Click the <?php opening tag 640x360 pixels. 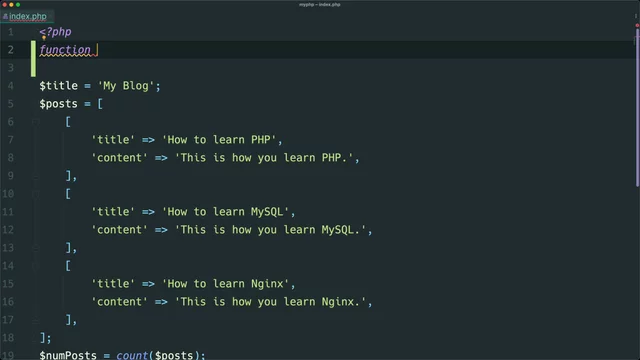pos(56,32)
